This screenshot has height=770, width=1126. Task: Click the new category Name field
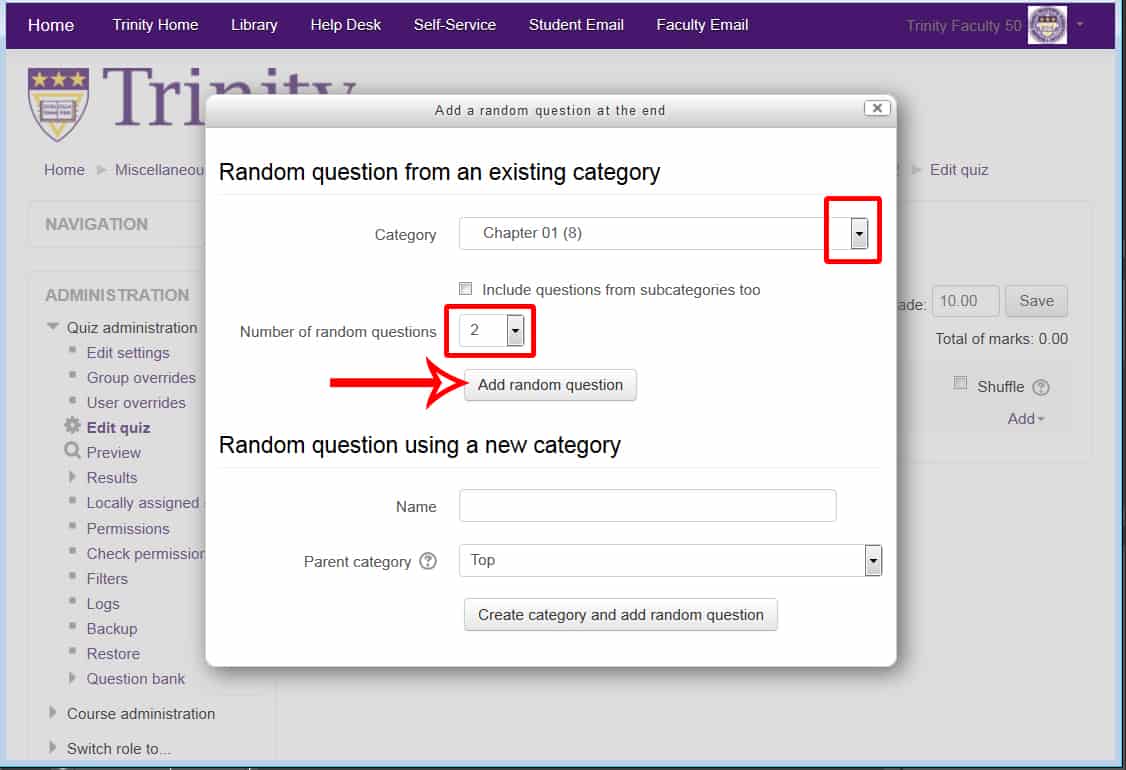coord(647,506)
